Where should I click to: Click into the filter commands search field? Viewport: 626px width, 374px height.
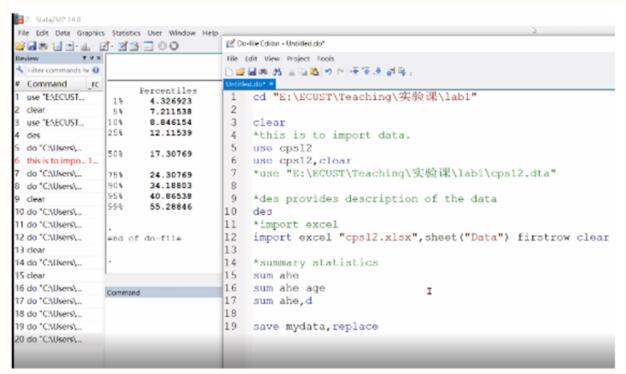point(58,70)
